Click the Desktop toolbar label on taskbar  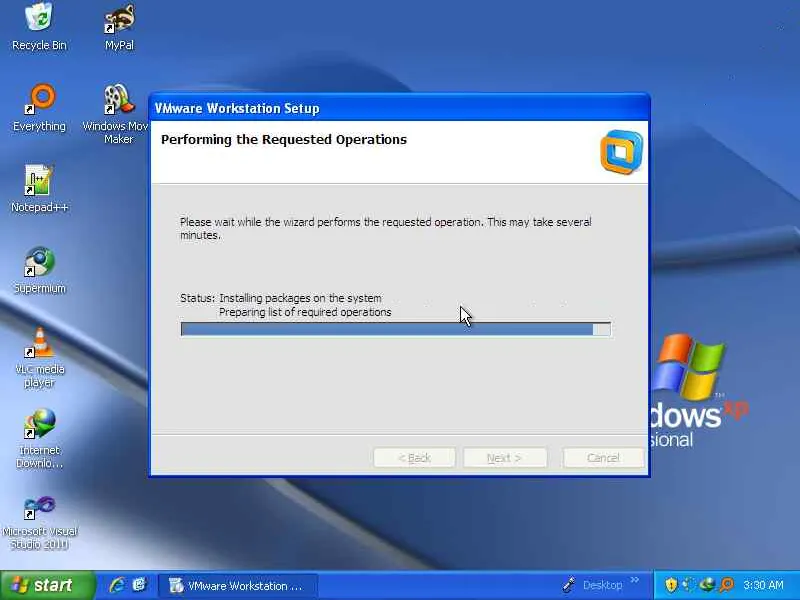pyautogui.click(x=603, y=585)
